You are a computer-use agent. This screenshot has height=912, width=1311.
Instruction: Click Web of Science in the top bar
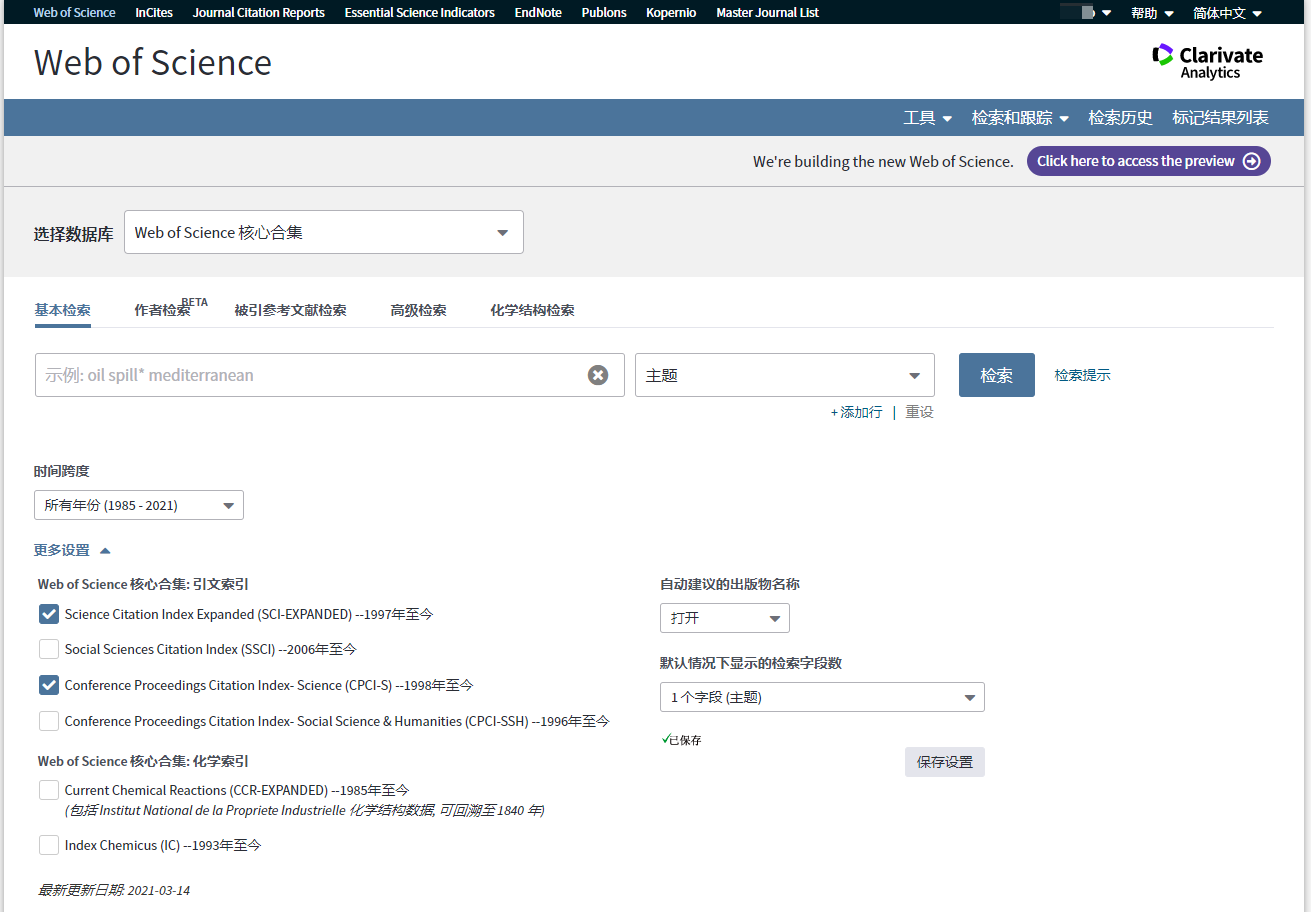pyautogui.click(x=75, y=13)
